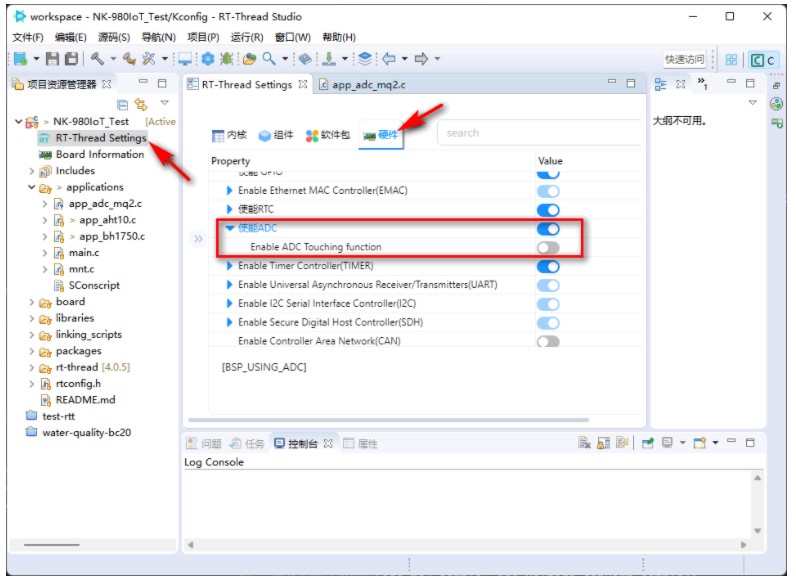This screenshot has width=796, height=579.
Task: Click the blue book SDK icon
Action: (x=305, y=59)
